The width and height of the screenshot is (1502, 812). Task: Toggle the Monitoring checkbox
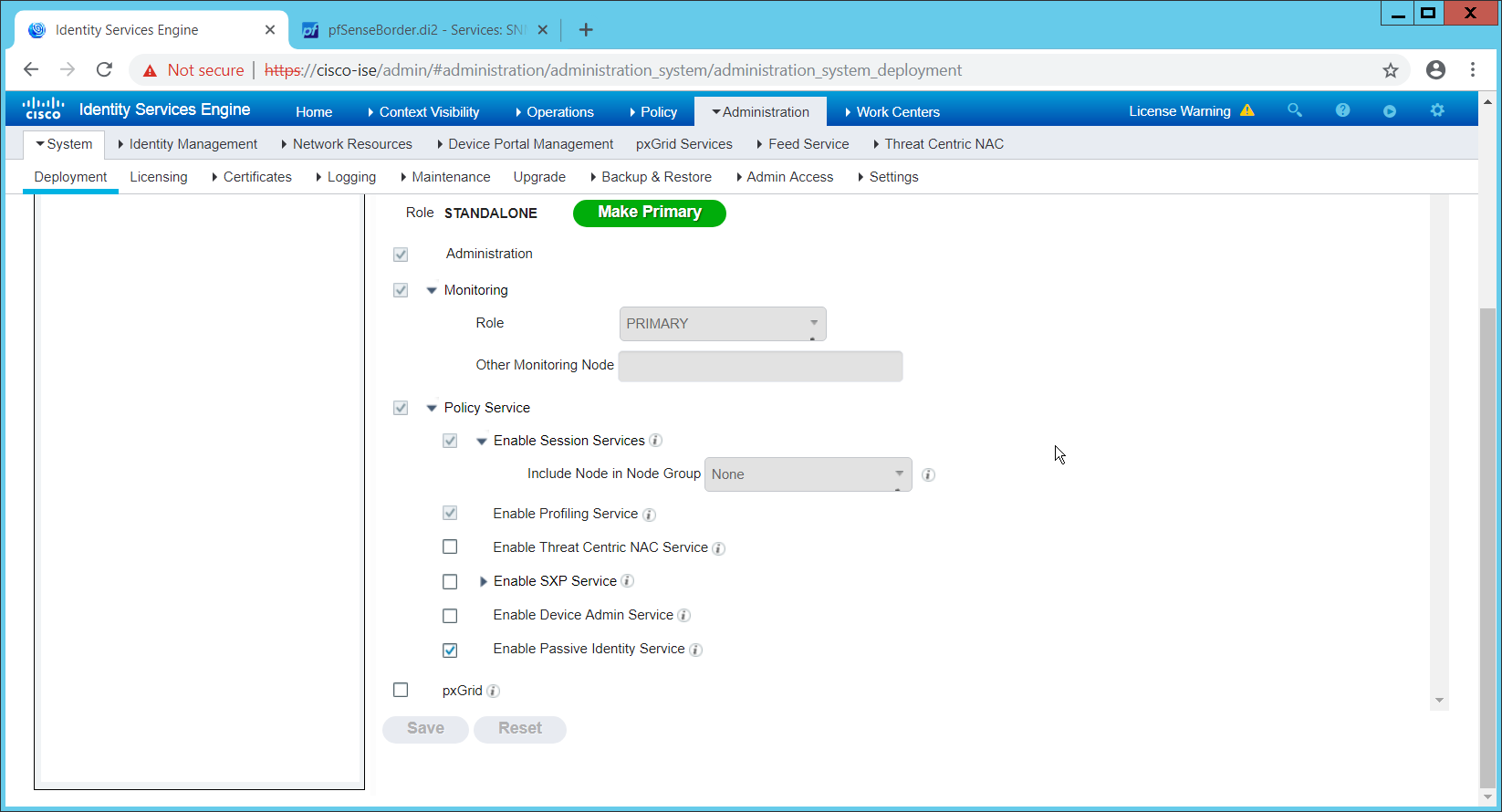401,290
